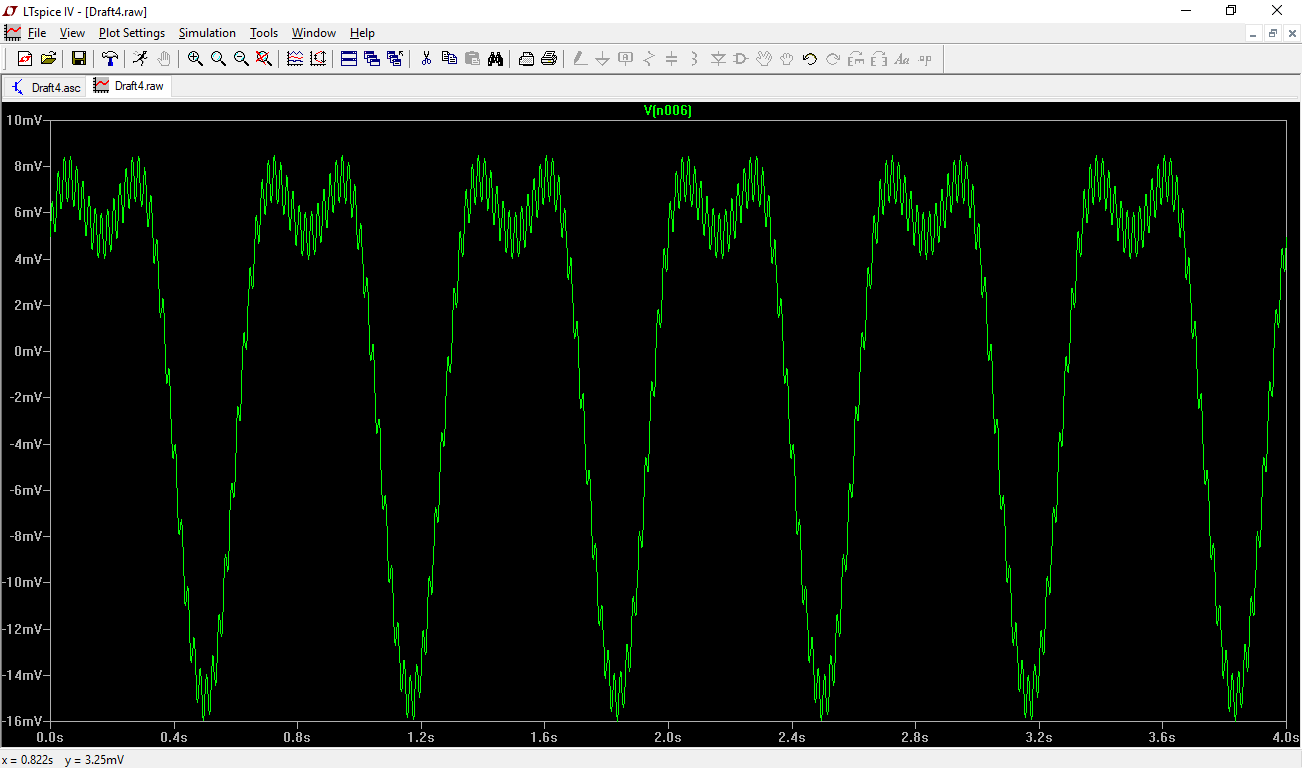The image size is (1302, 768).
Task: Select the SPICE directive .op tool
Action: coord(925,59)
